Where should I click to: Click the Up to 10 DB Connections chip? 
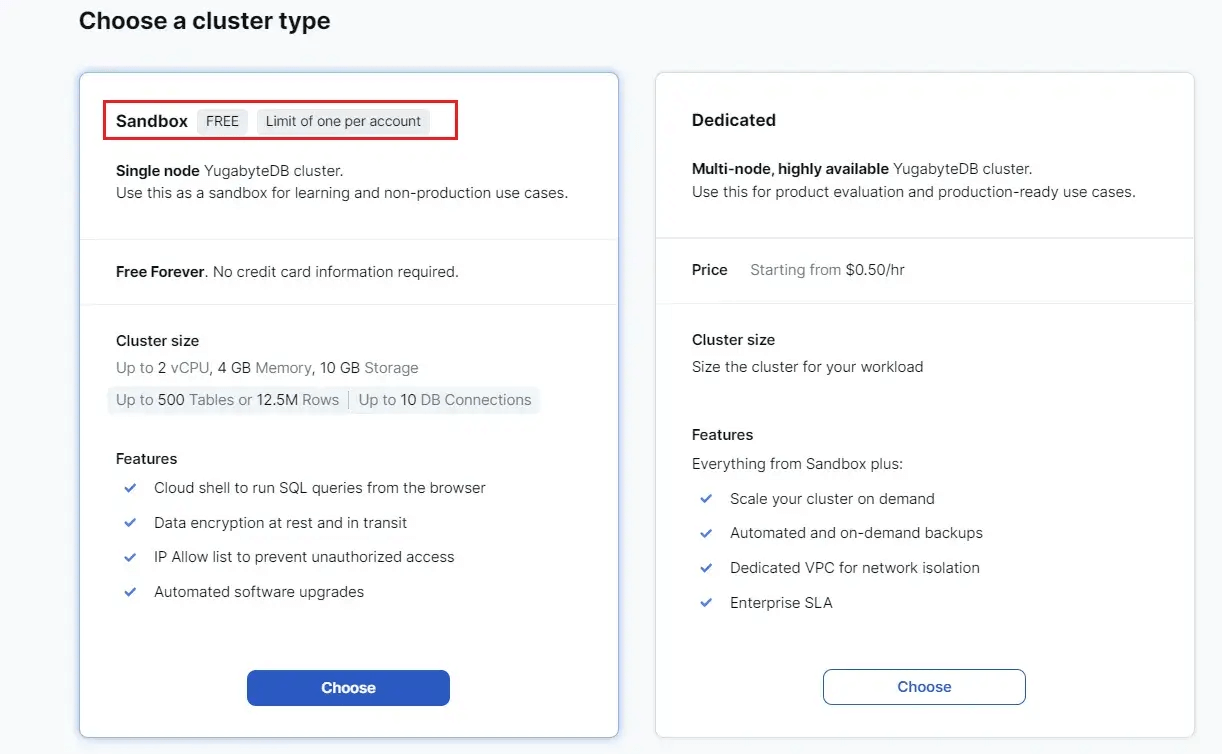[445, 400]
